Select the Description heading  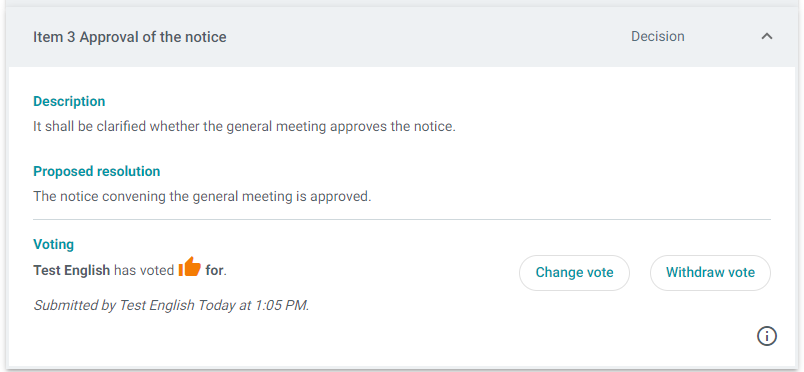point(69,102)
